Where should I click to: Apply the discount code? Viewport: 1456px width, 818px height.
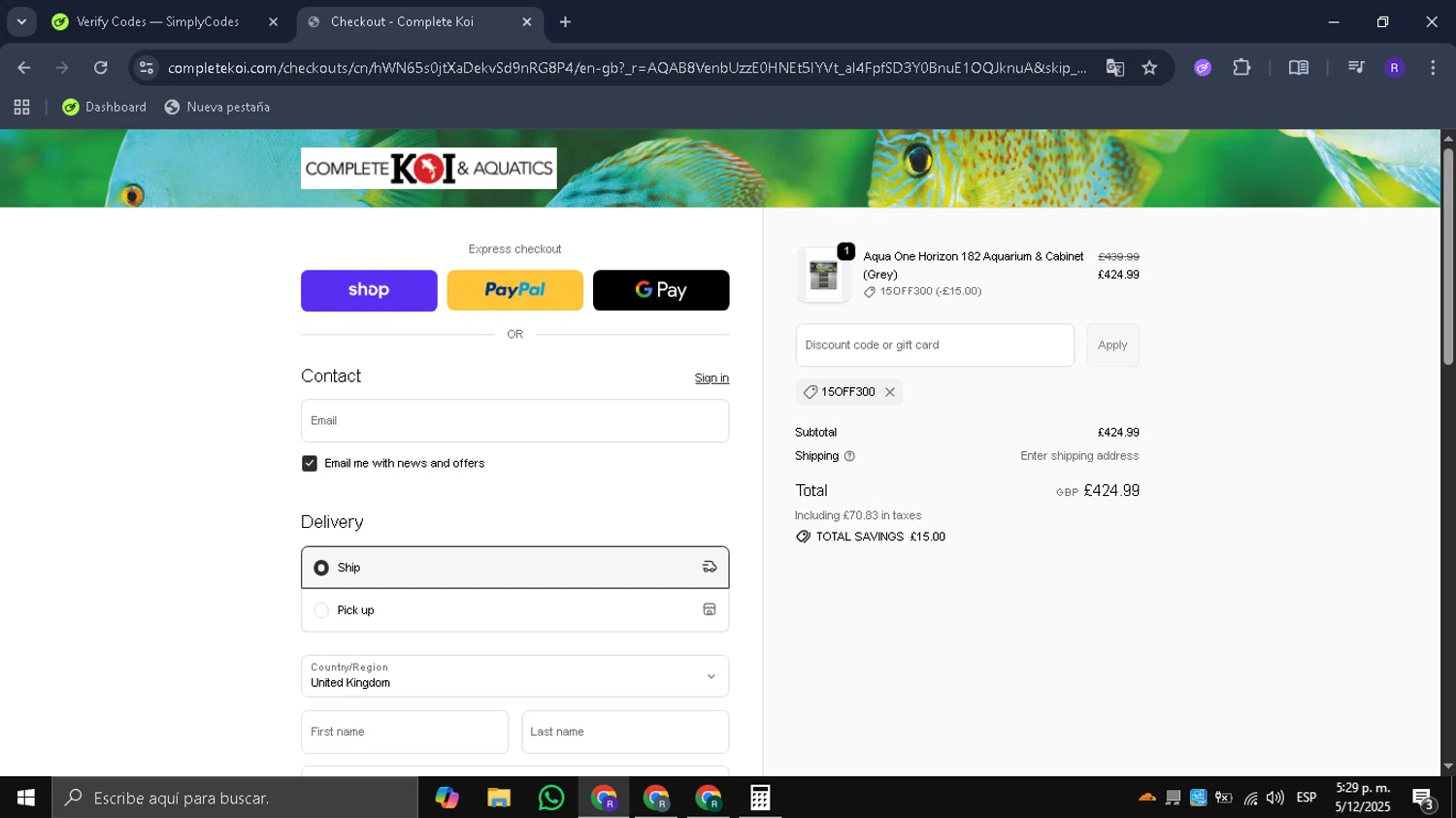[x=1112, y=345]
